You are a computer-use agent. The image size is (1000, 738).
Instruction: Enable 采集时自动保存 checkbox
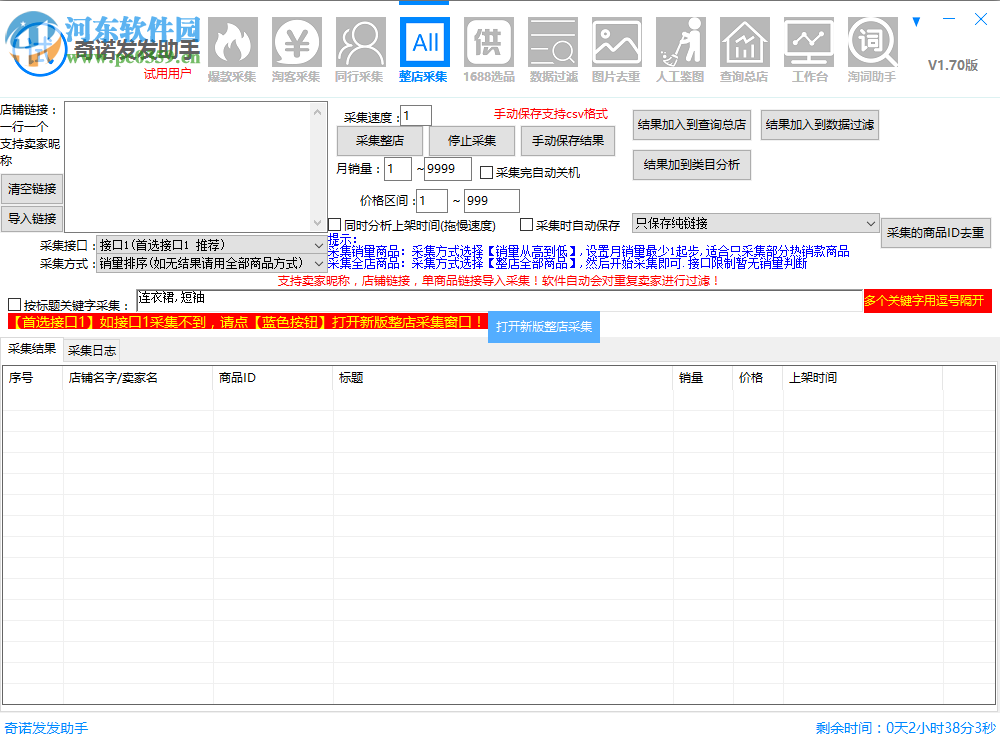(x=526, y=225)
